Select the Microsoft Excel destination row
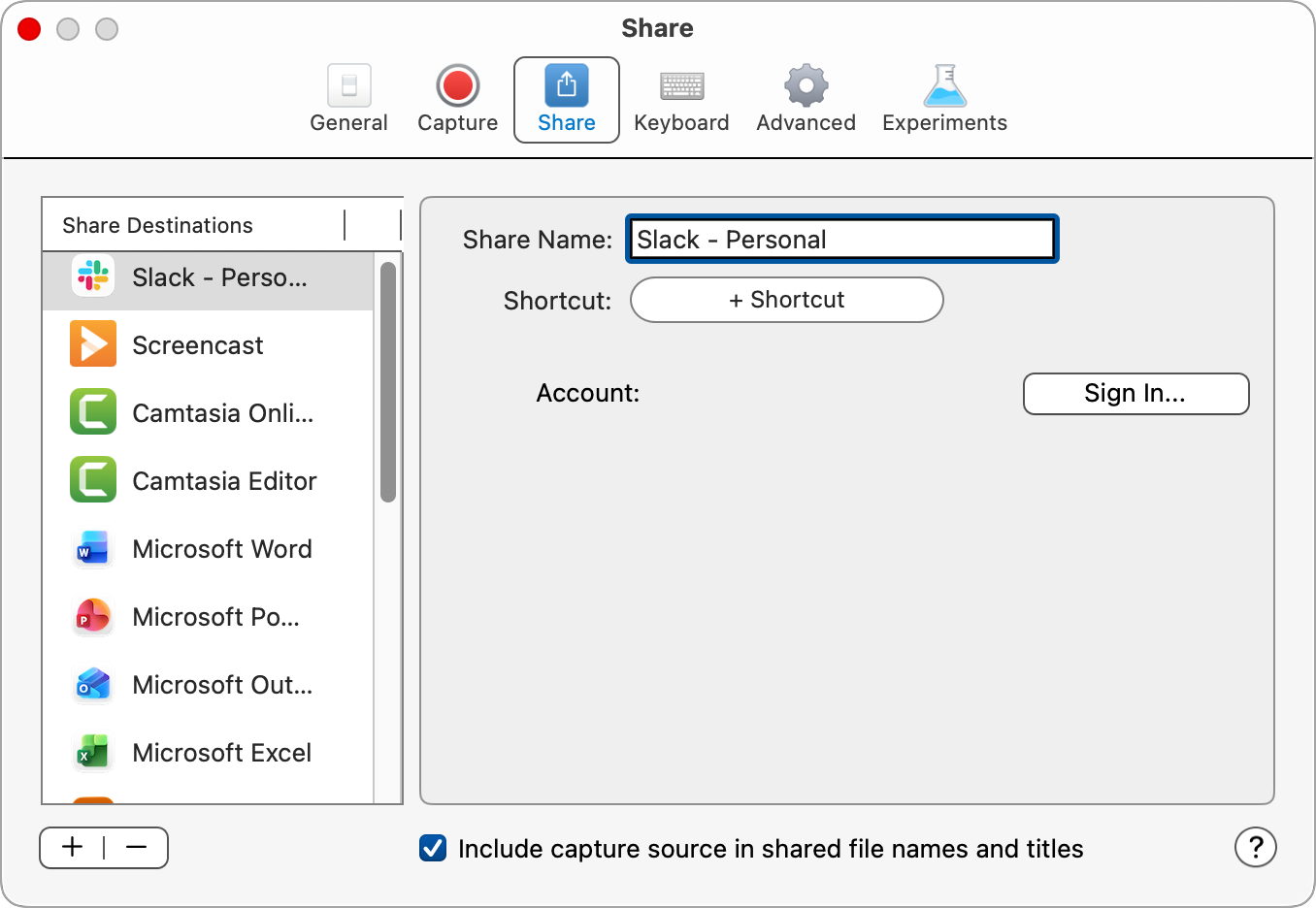The image size is (1316, 908). (x=208, y=753)
